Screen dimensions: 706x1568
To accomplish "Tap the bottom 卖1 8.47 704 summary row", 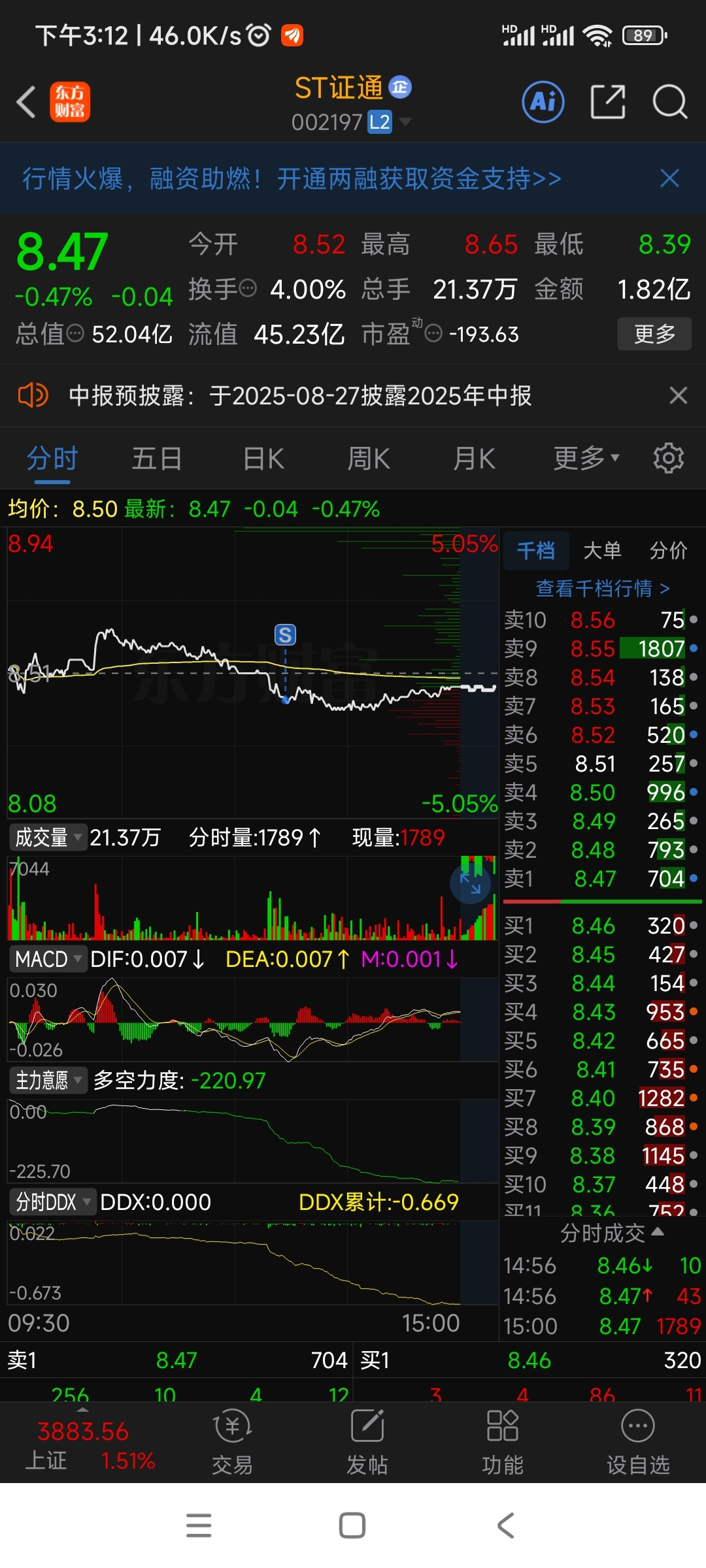I will [x=176, y=1360].
